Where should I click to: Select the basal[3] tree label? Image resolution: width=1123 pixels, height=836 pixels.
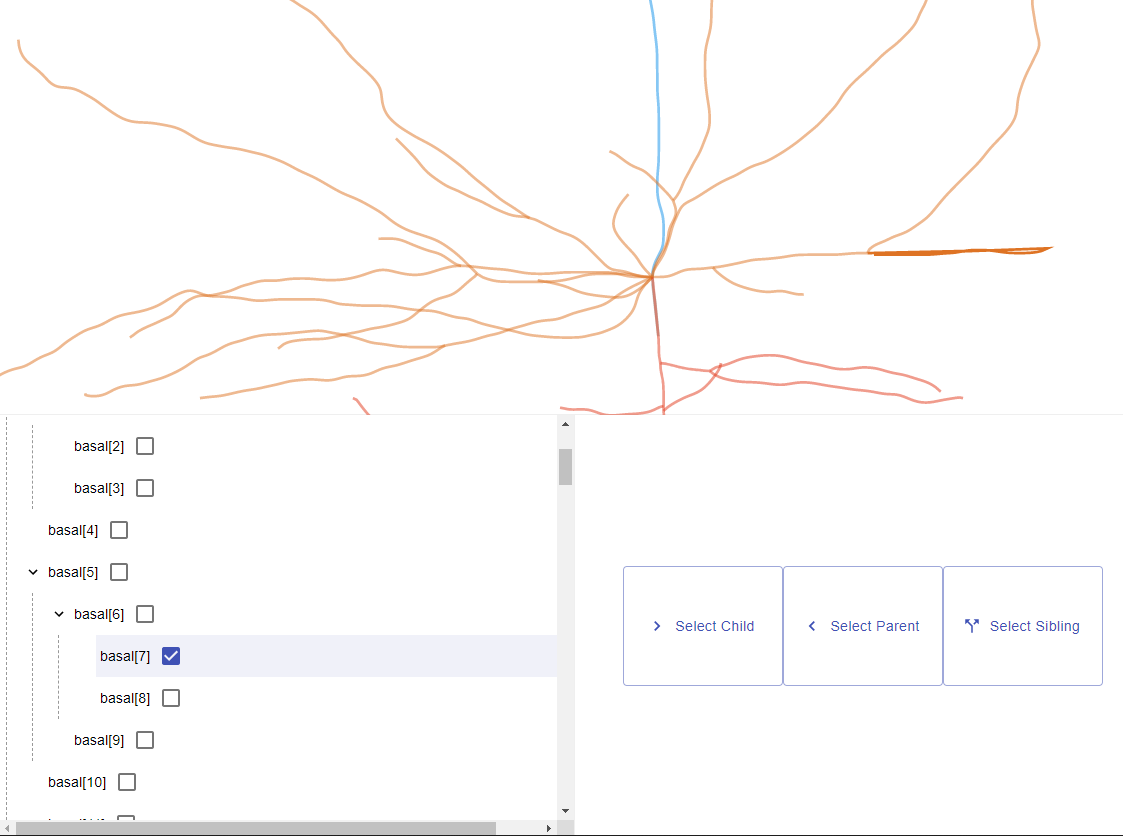point(99,488)
